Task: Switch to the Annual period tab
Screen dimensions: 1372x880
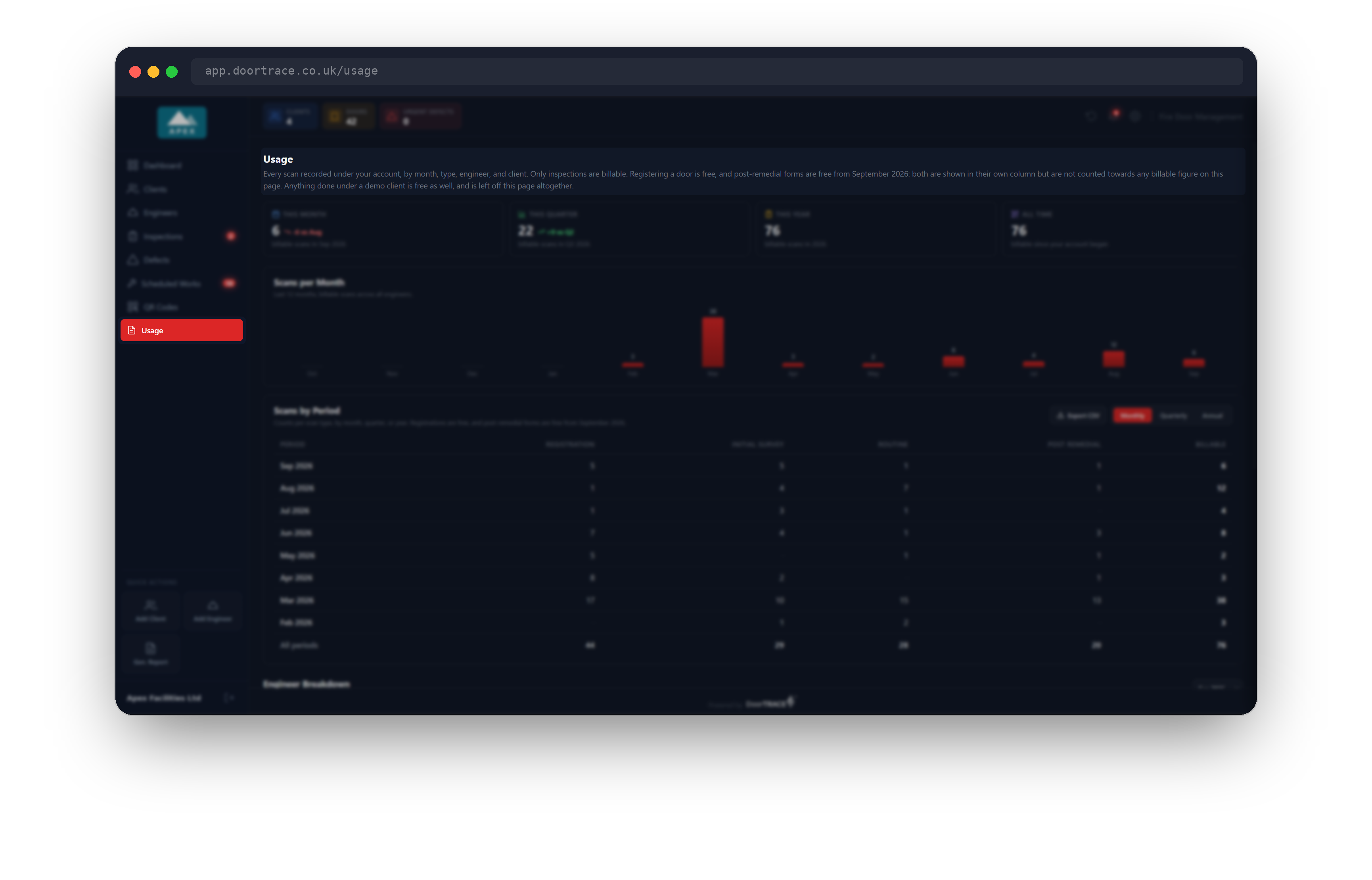Action: coord(1212,415)
